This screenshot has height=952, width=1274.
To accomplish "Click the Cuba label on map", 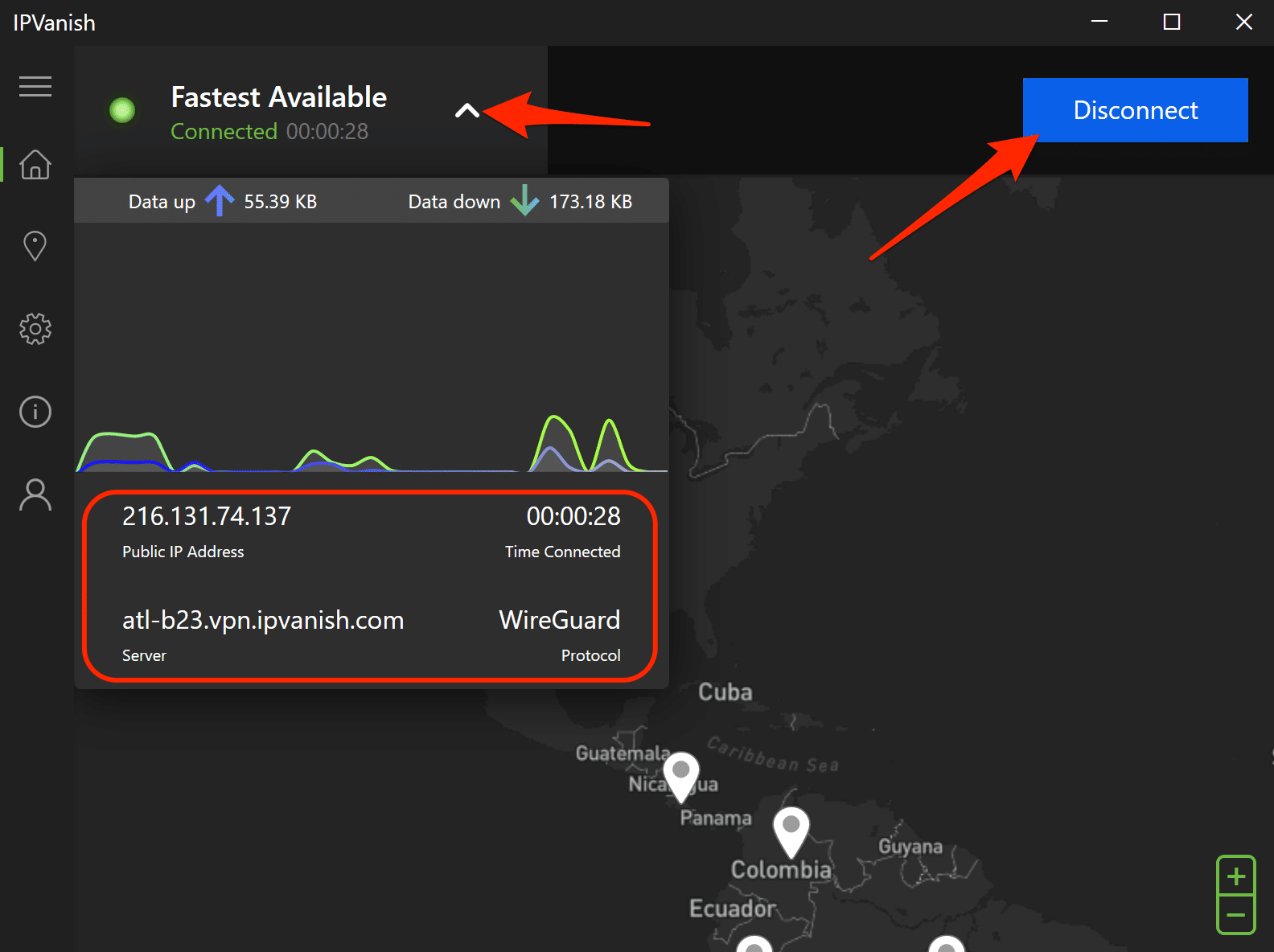I will (725, 692).
